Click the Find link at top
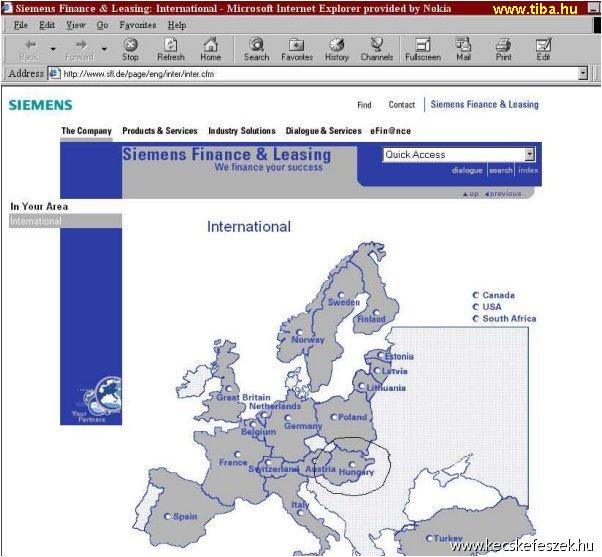Image resolution: width=602 pixels, height=557 pixels. (x=364, y=105)
